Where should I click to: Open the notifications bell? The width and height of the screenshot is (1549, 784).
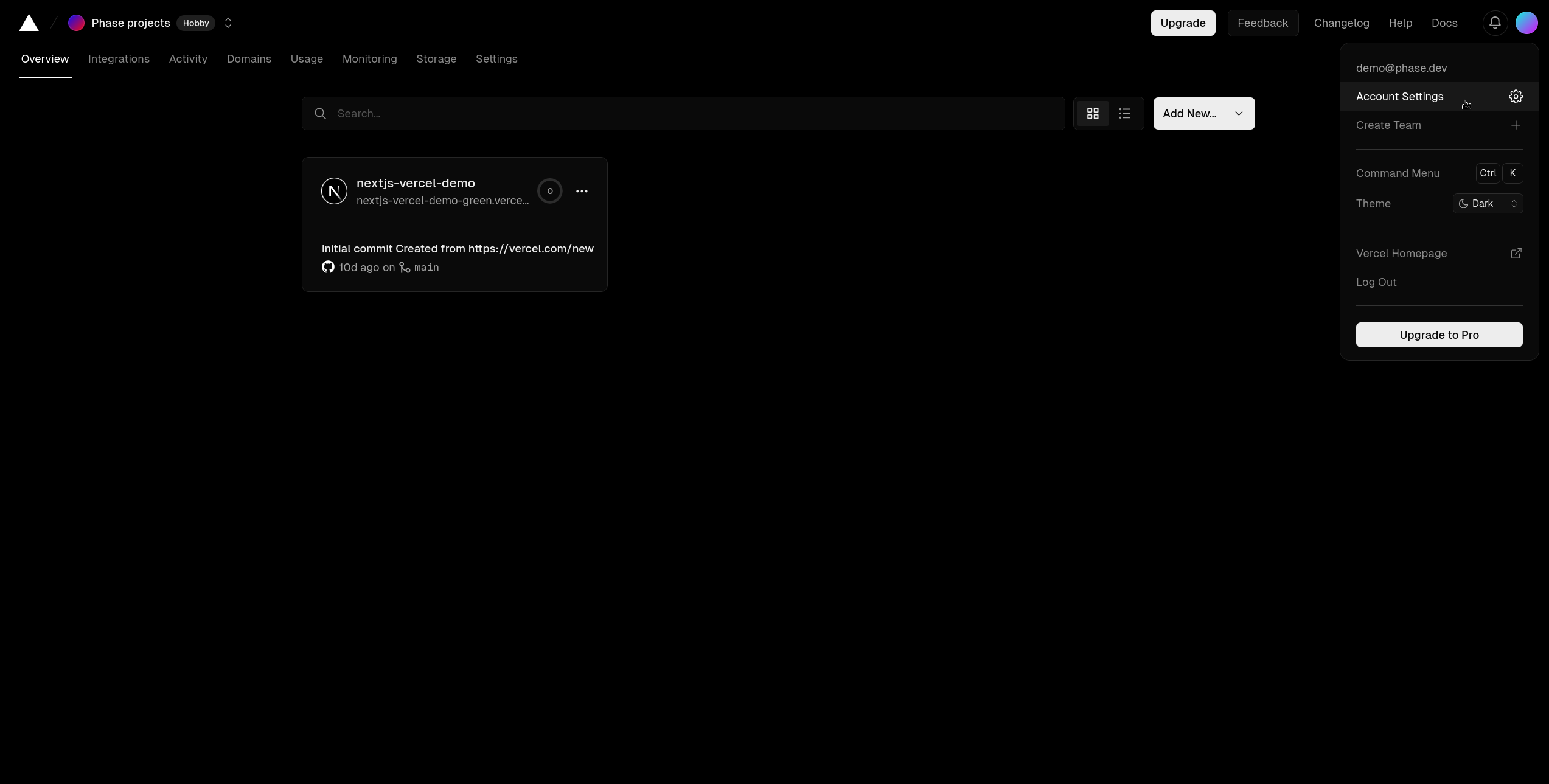click(1495, 23)
